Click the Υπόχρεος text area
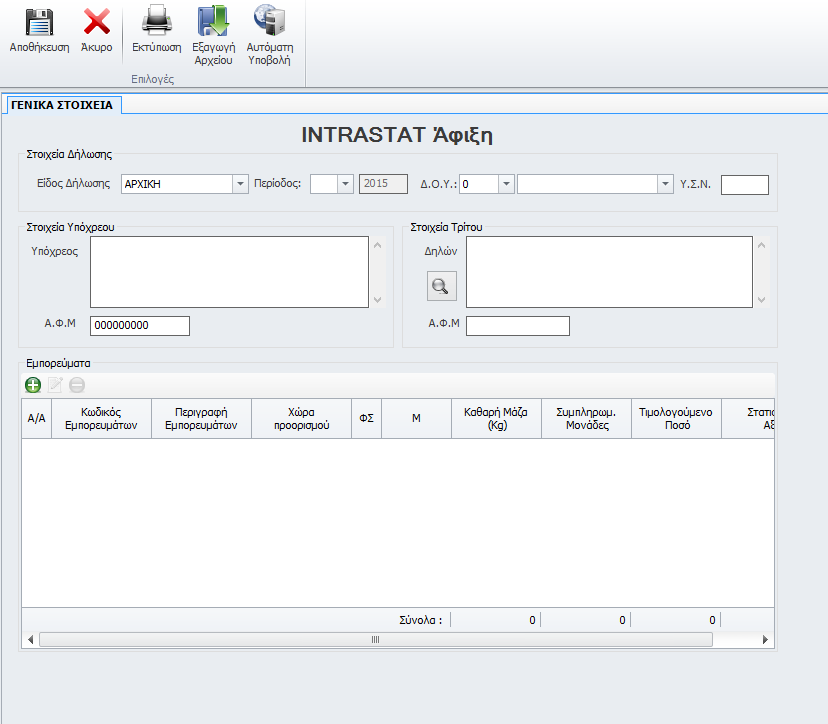Screen dimensions: 828x724 (229, 272)
